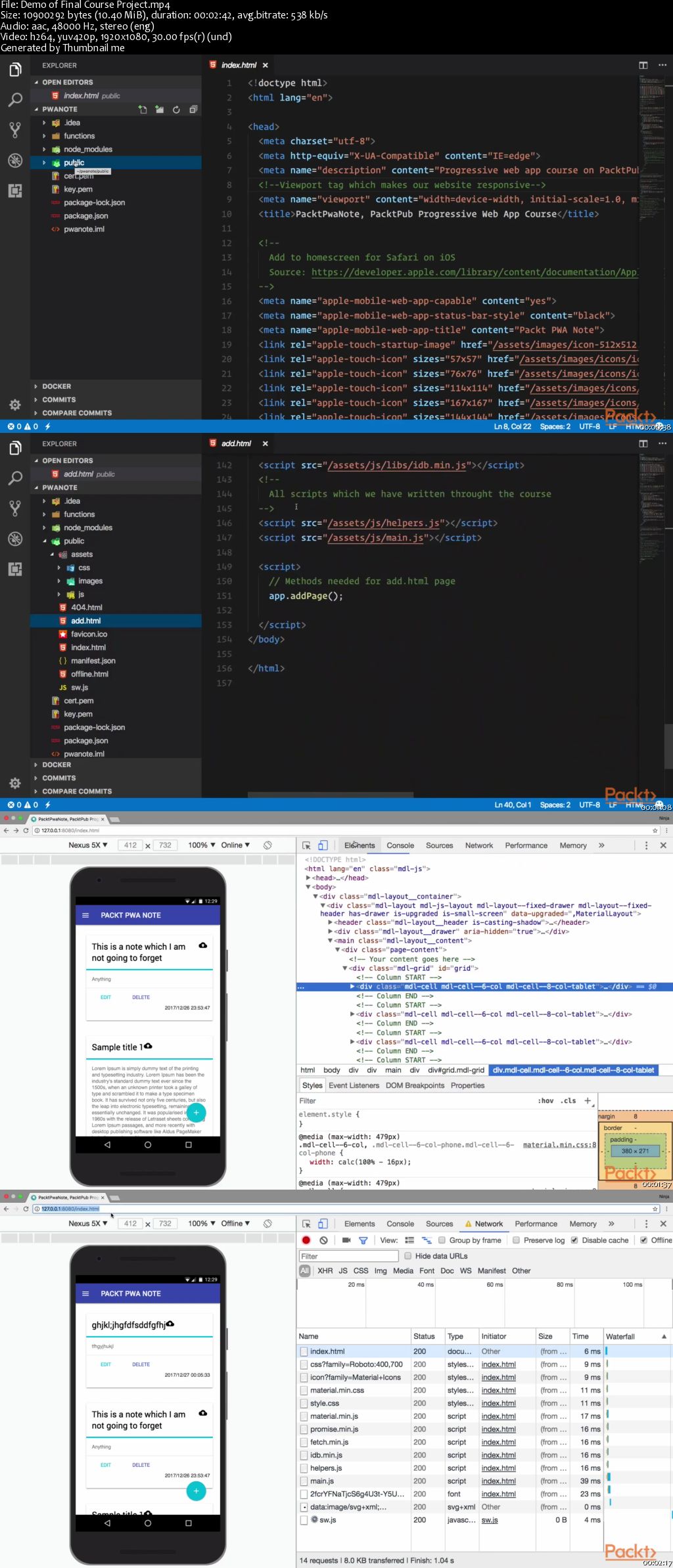
Task: Select the add.html editor tab
Action: [x=236, y=443]
